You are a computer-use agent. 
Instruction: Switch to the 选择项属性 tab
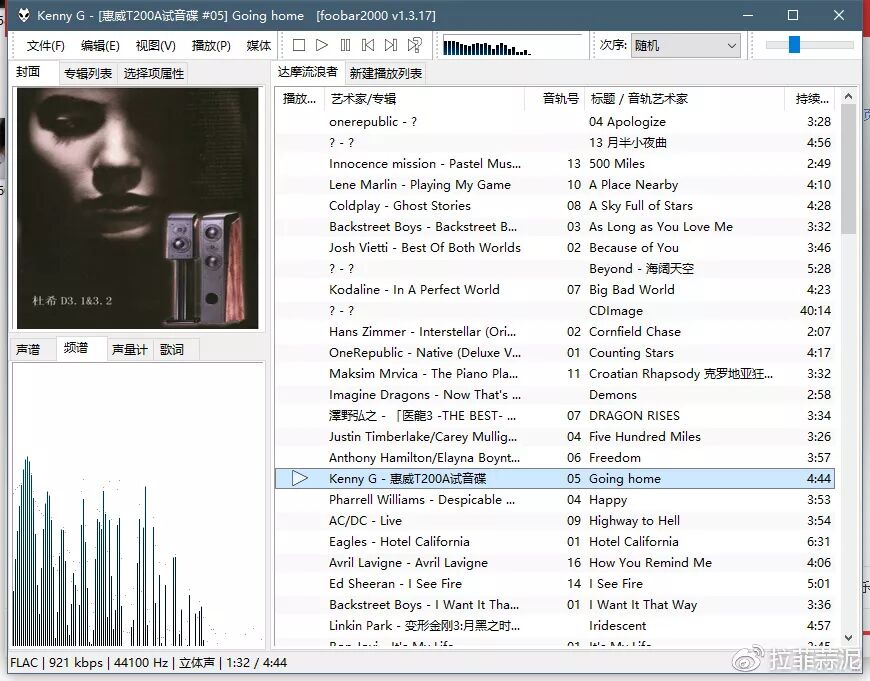tap(153, 73)
